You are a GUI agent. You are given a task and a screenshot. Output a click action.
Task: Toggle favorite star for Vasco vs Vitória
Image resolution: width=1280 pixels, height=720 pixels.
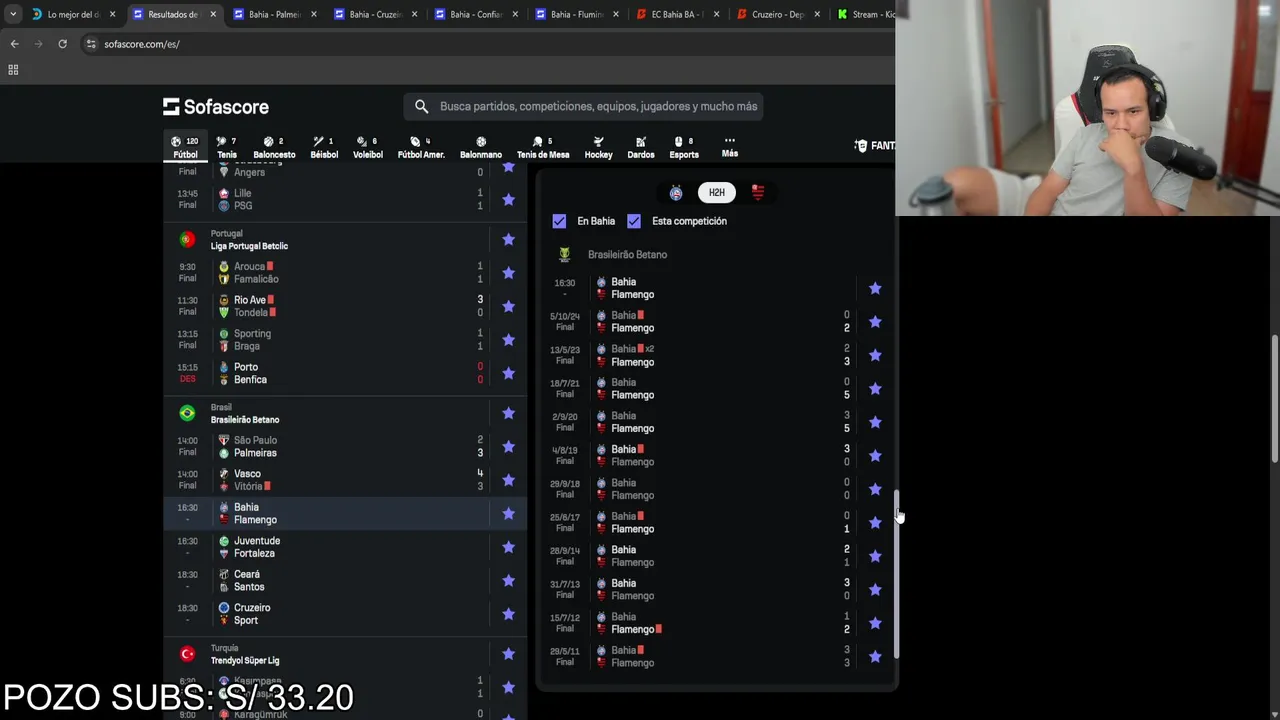click(508, 480)
